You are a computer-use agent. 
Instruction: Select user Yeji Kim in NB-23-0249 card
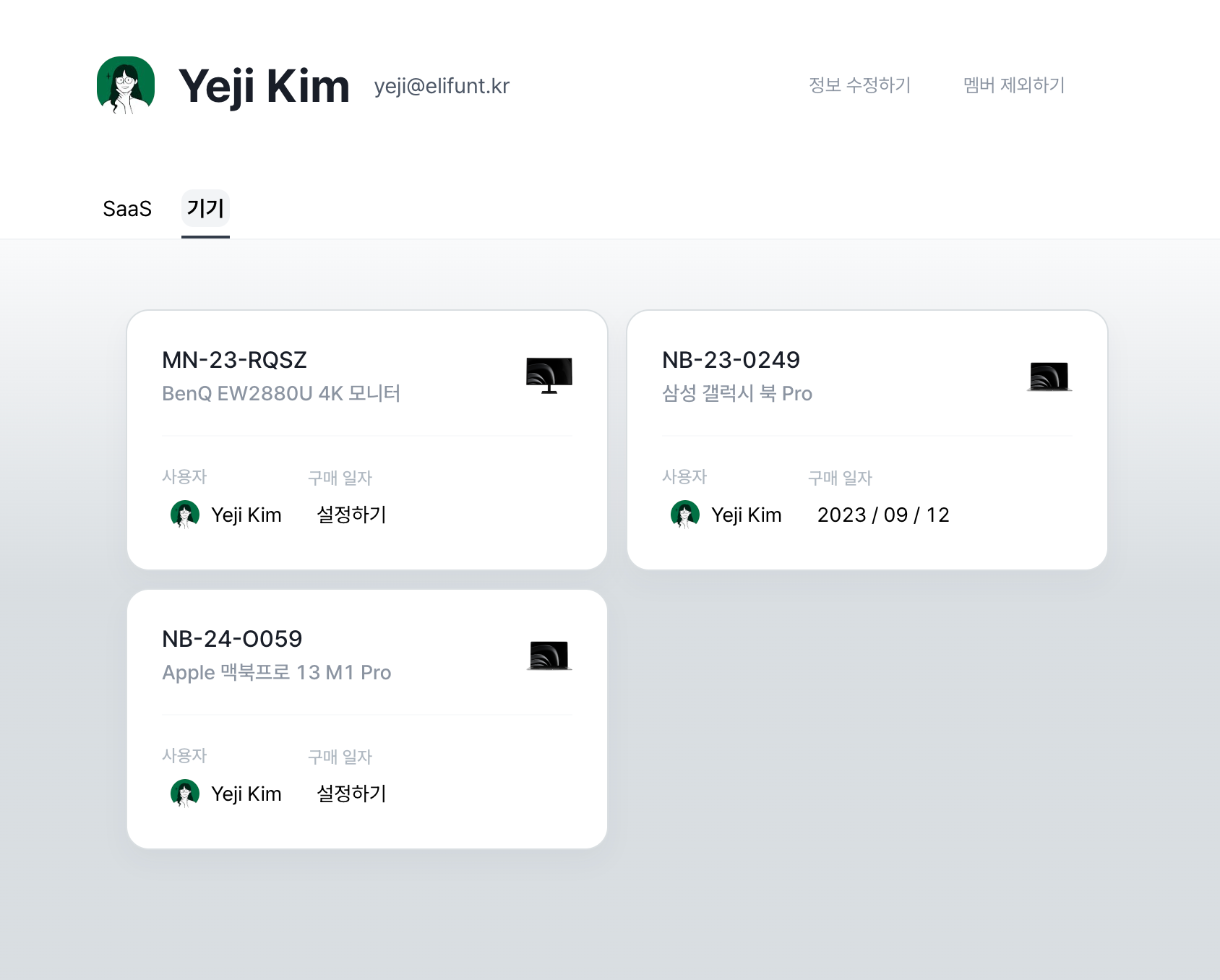[x=747, y=515]
